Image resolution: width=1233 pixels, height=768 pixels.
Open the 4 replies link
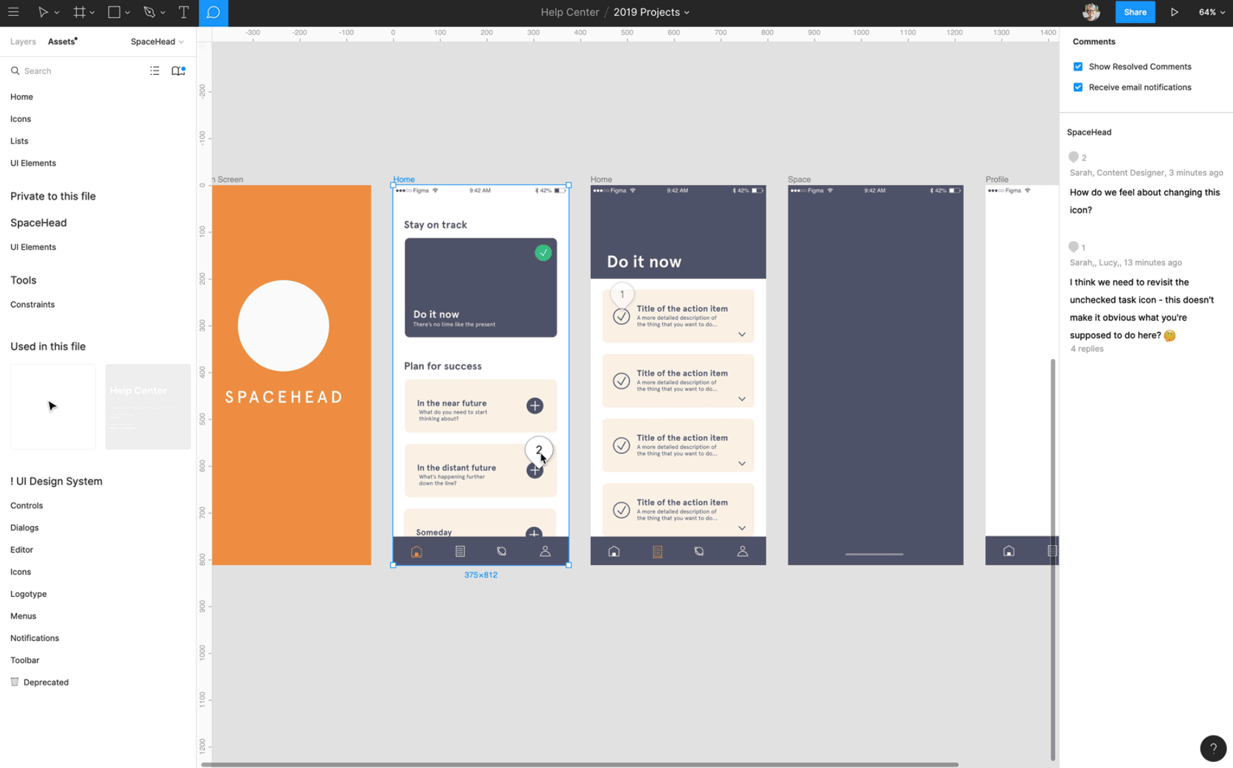click(x=1087, y=349)
